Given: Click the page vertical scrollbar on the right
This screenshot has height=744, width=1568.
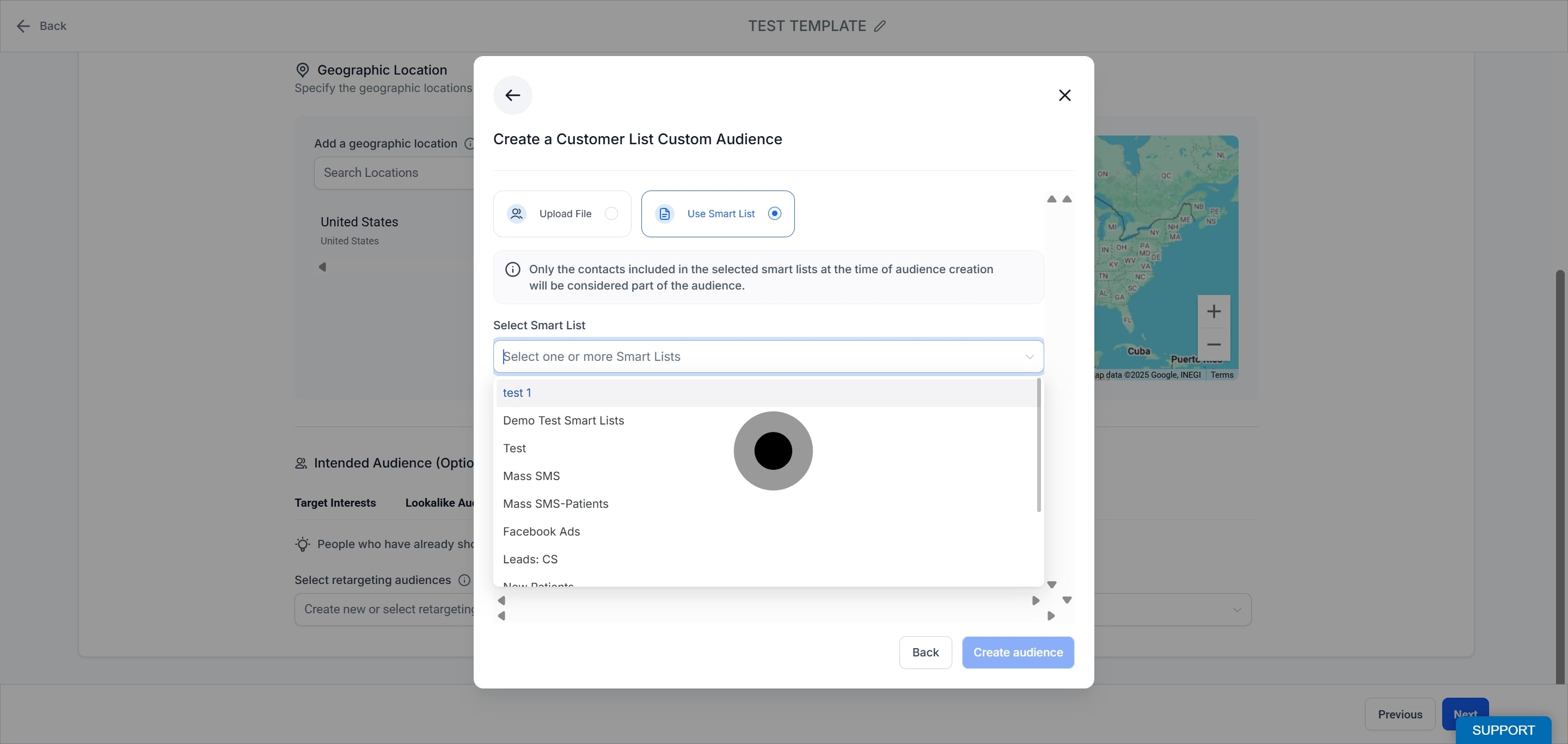Looking at the screenshot, I should [x=1559, y=477].
